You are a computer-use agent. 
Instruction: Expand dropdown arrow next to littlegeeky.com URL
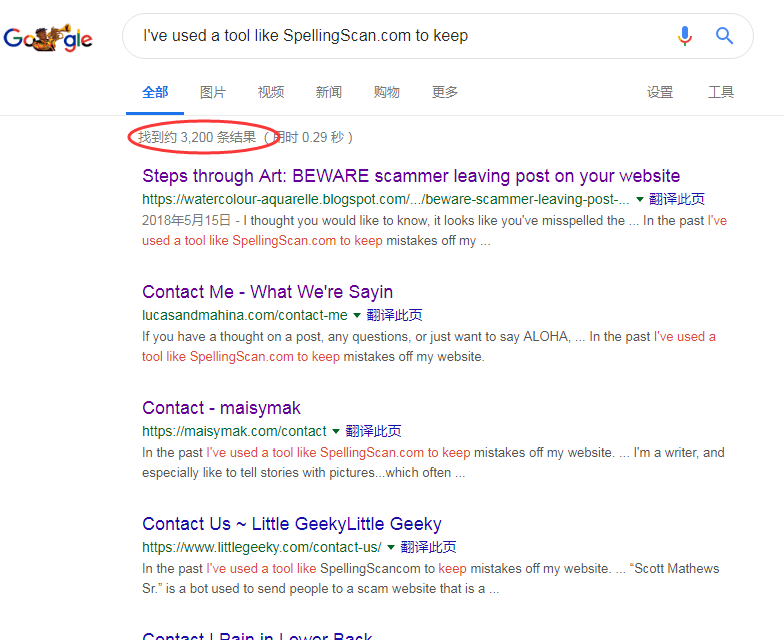pos(391,548)
